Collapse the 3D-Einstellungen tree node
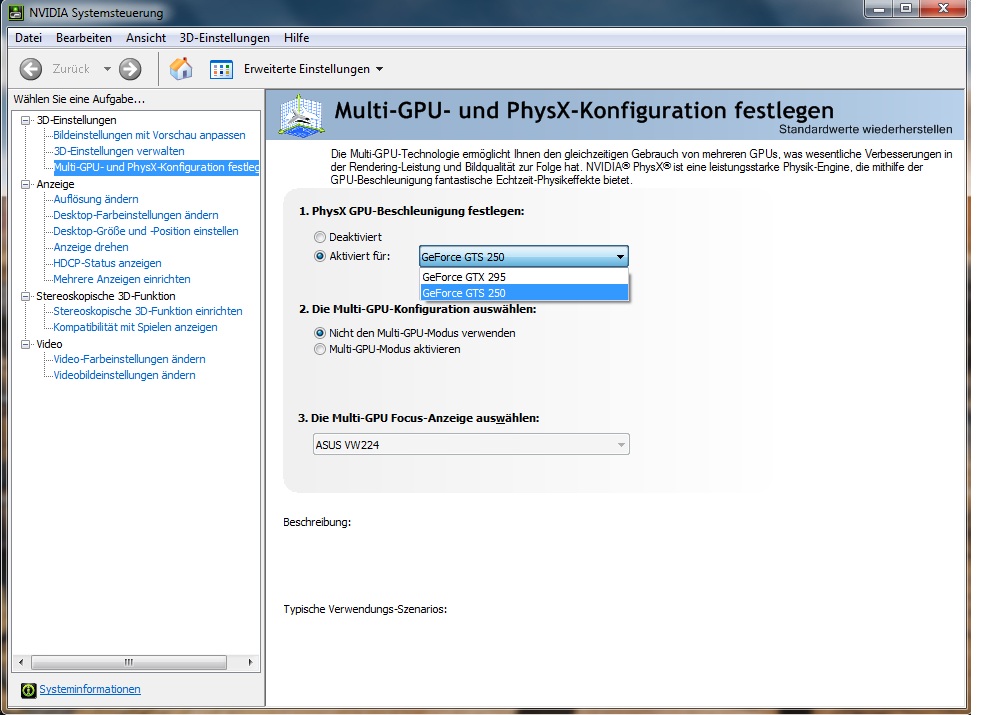The height and width of the screenshot is (715, 1008). [x=26, y=120]
